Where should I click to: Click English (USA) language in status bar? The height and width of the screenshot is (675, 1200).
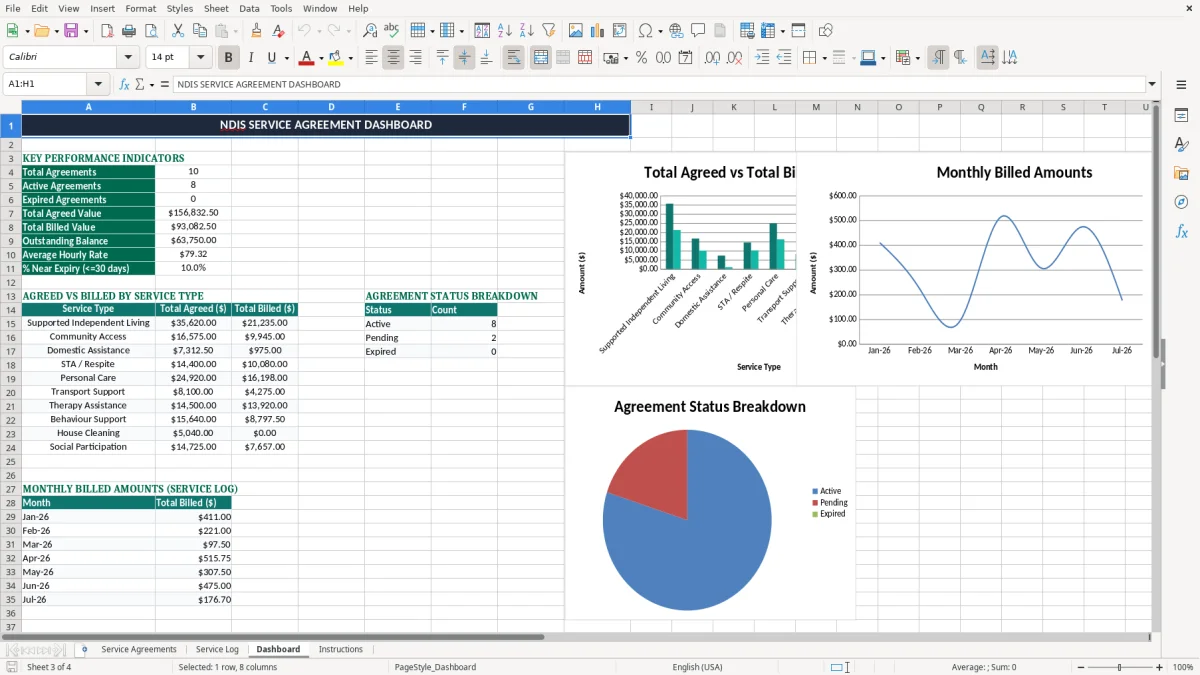point(697,667)
